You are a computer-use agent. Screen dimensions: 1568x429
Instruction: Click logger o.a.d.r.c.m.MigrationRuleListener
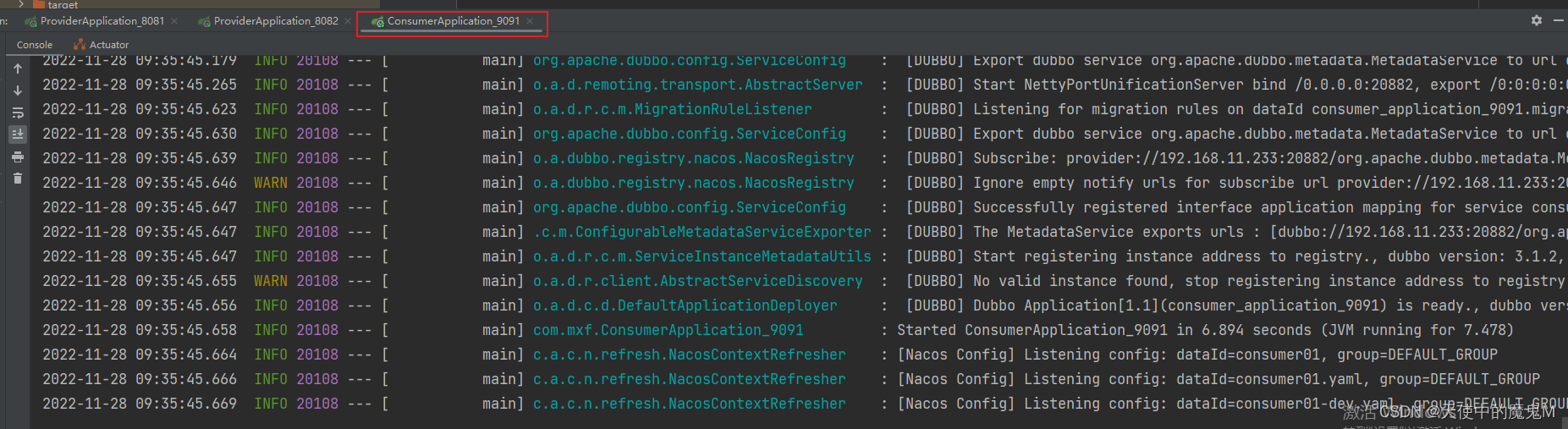pyautogui.click(x=673, y=109)
